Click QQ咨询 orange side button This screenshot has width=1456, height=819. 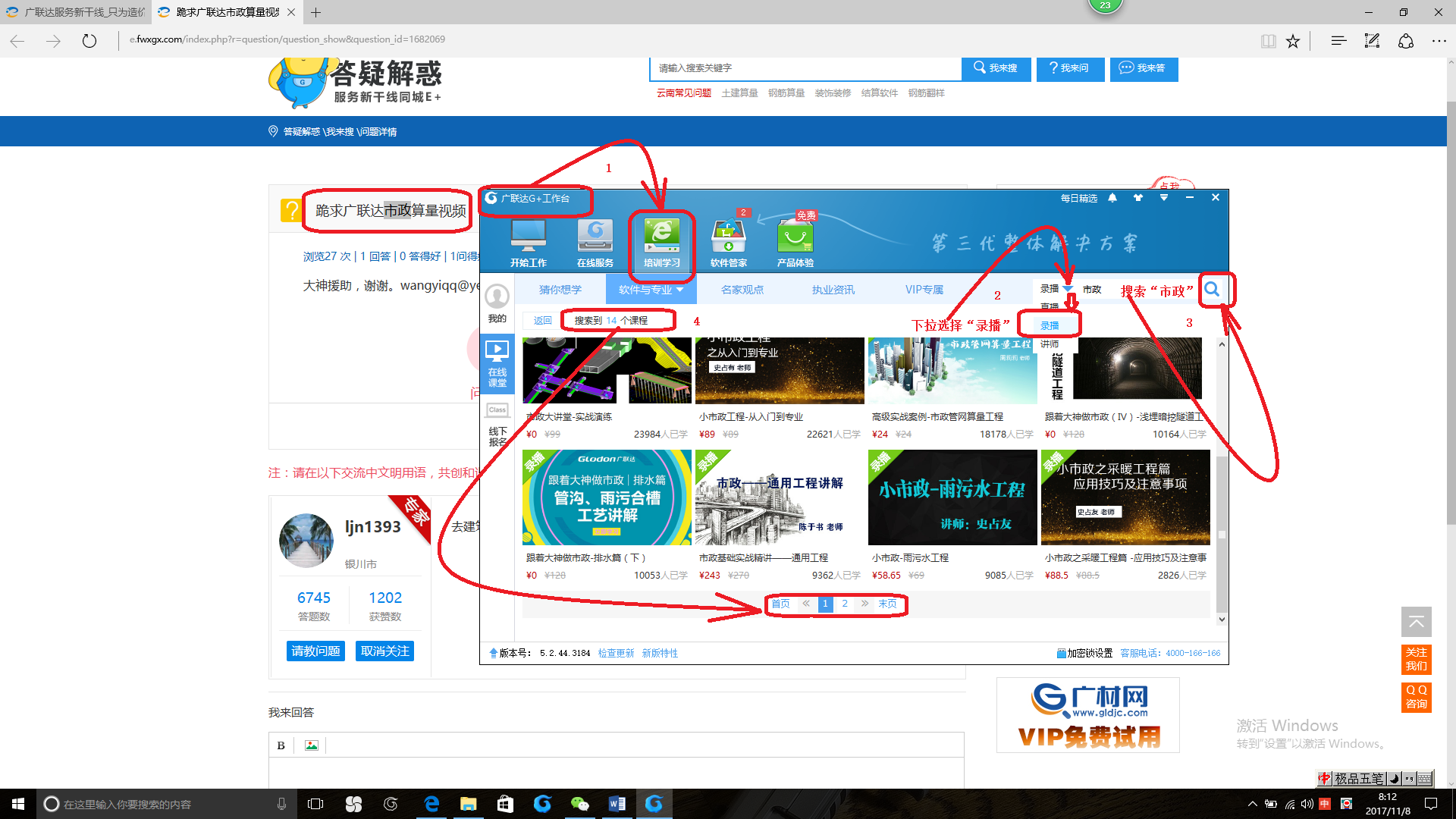click(1416, 697)
